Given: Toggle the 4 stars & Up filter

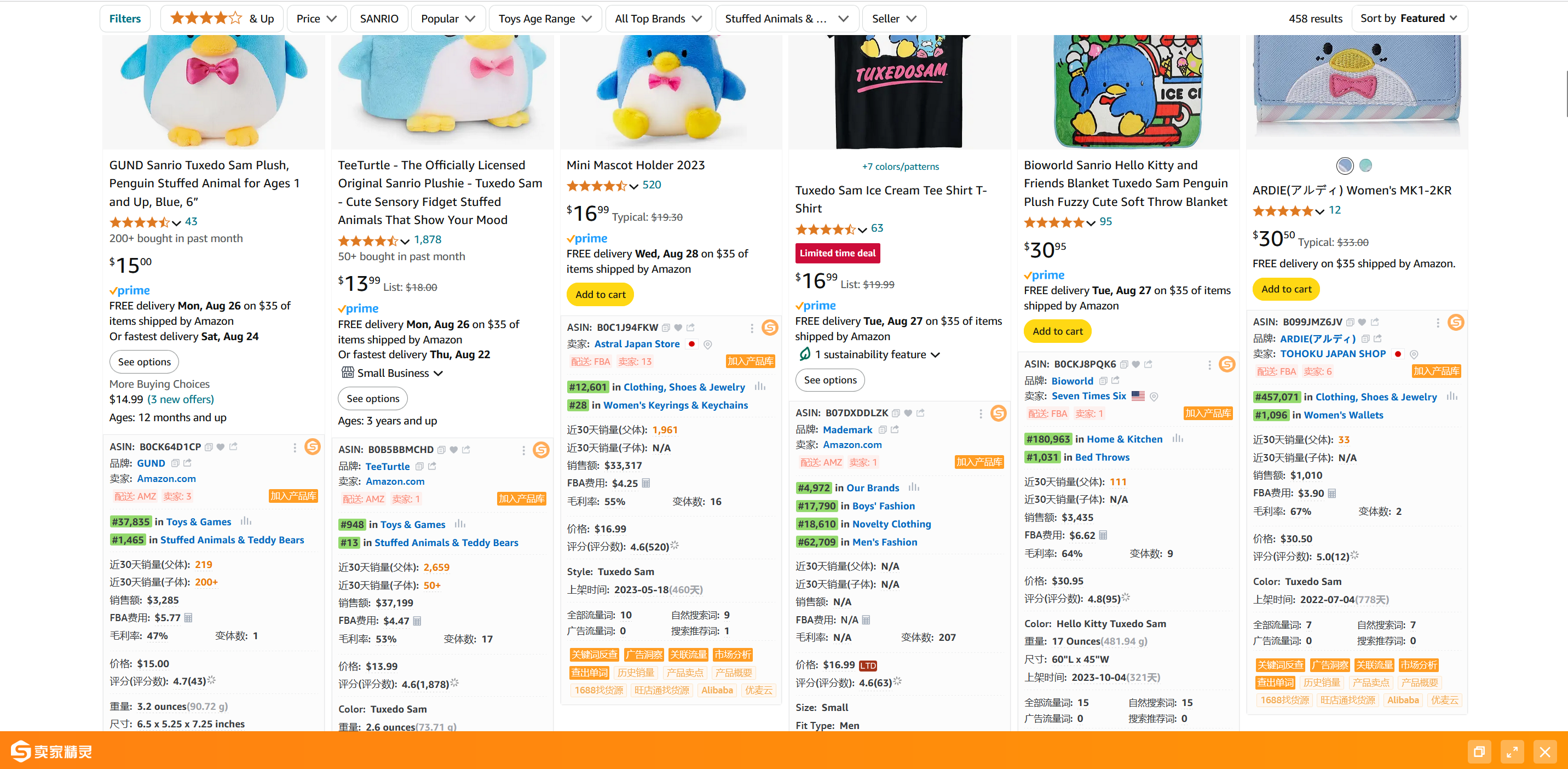Looking at the screenshot, I should point(222,19).
